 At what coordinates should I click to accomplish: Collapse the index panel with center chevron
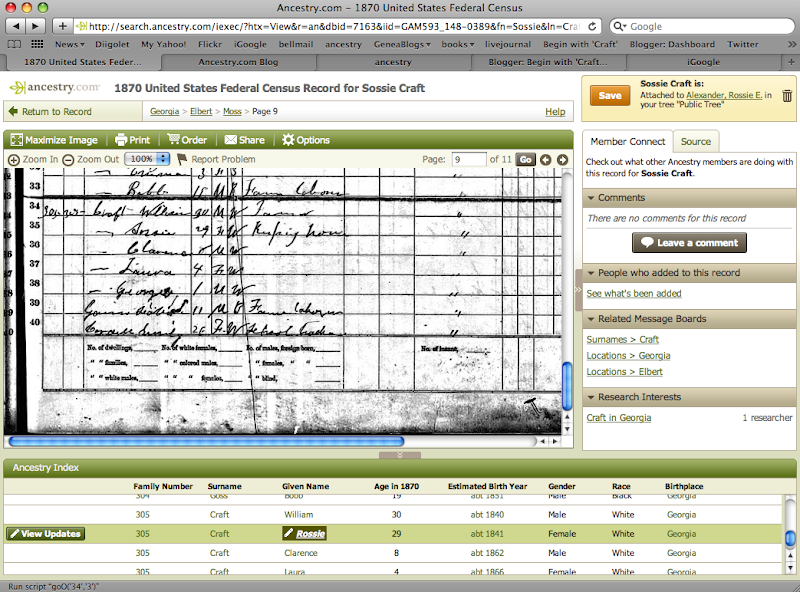pyautogui.click(x=400, y=455)
